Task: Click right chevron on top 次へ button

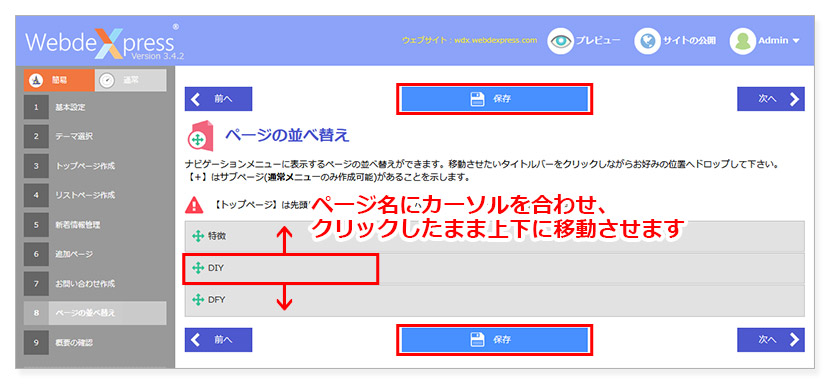Action: pos(794,99)
